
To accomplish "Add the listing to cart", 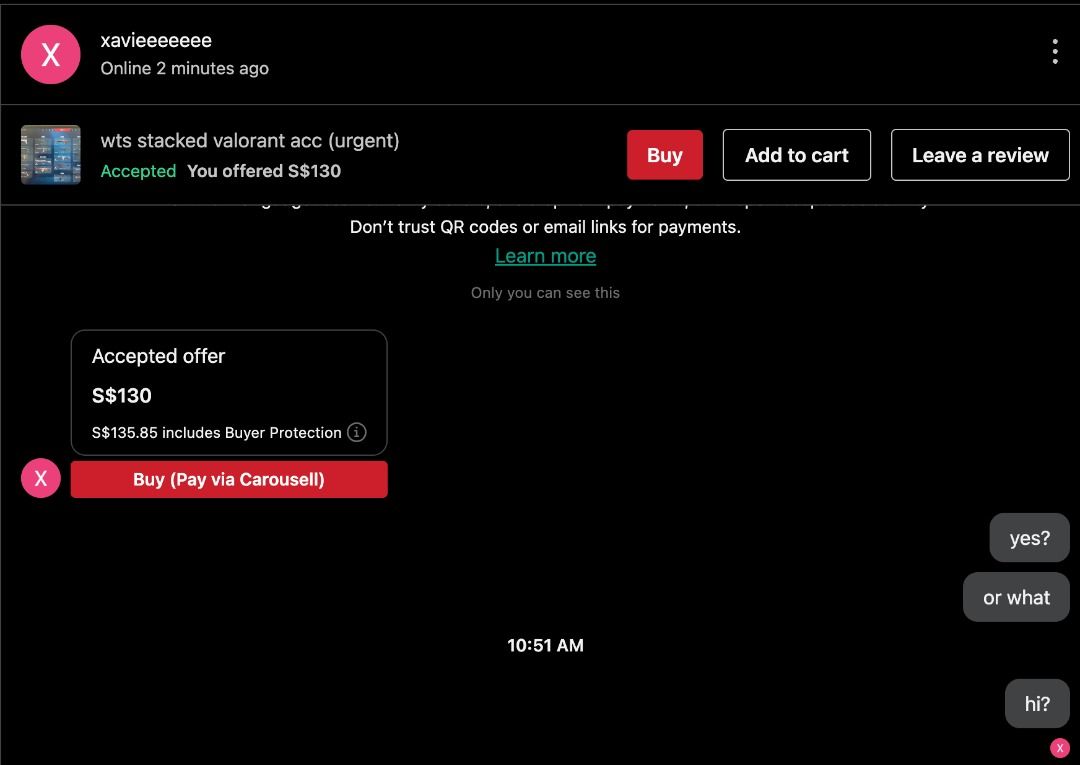I will 796,155.
